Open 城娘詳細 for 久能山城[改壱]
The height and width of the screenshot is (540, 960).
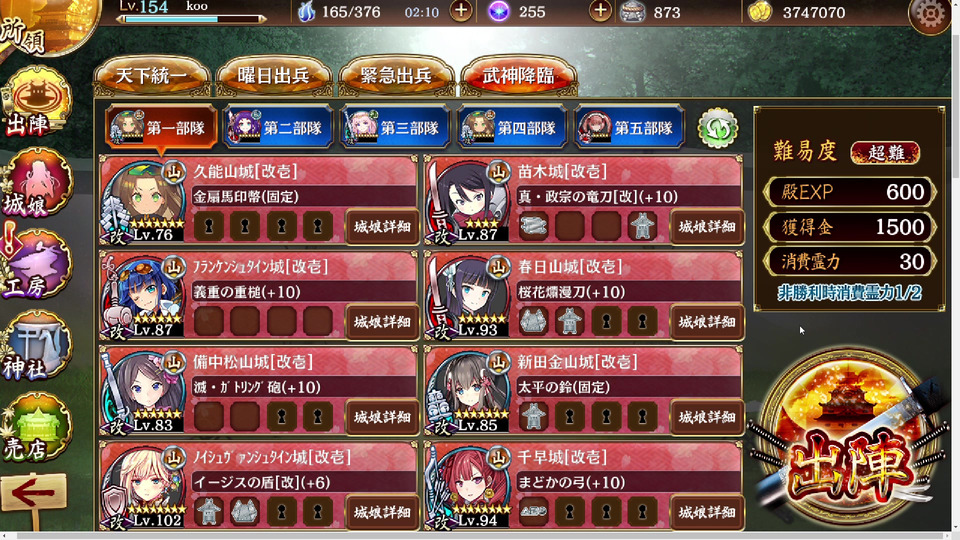pos(382,227)
